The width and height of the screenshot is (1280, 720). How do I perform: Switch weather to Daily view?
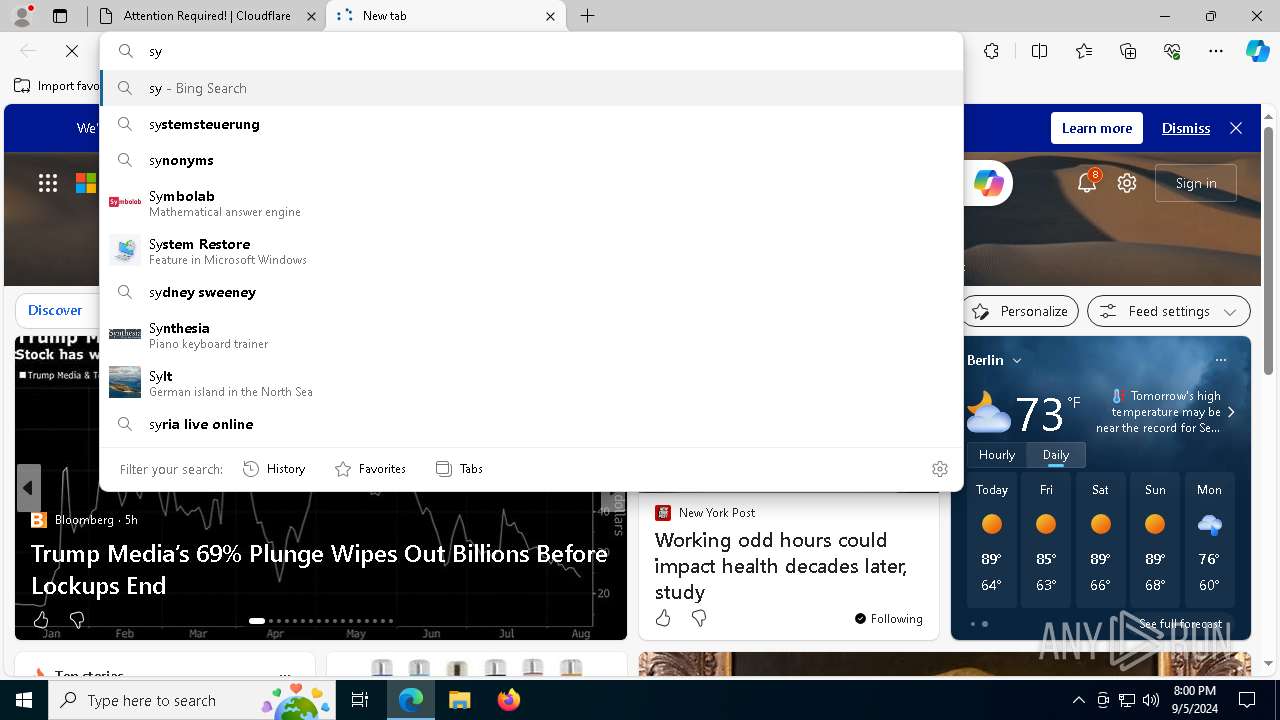point(1056,455)
